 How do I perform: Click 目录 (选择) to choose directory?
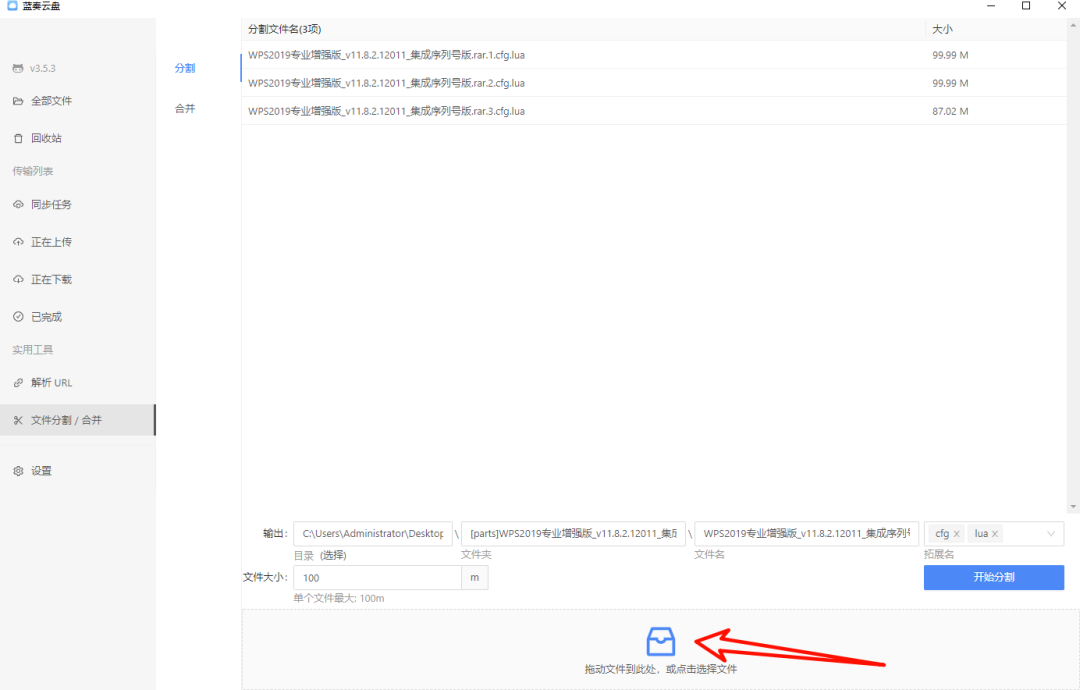pyautogui.click(x=320, y=555)
